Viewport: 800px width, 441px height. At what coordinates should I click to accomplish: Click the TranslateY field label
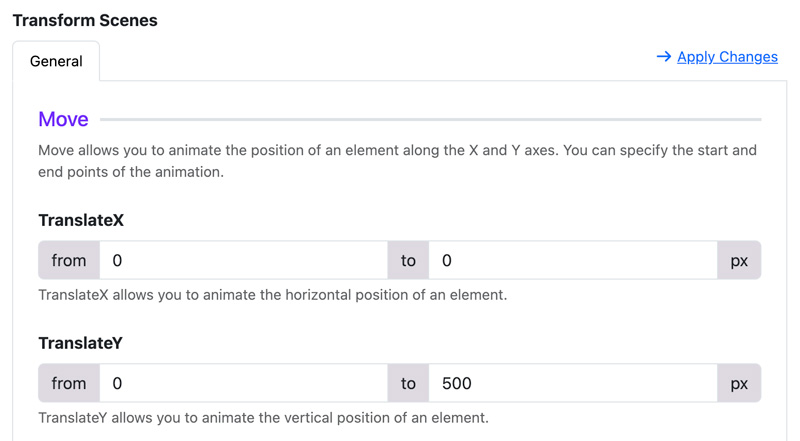81,343
